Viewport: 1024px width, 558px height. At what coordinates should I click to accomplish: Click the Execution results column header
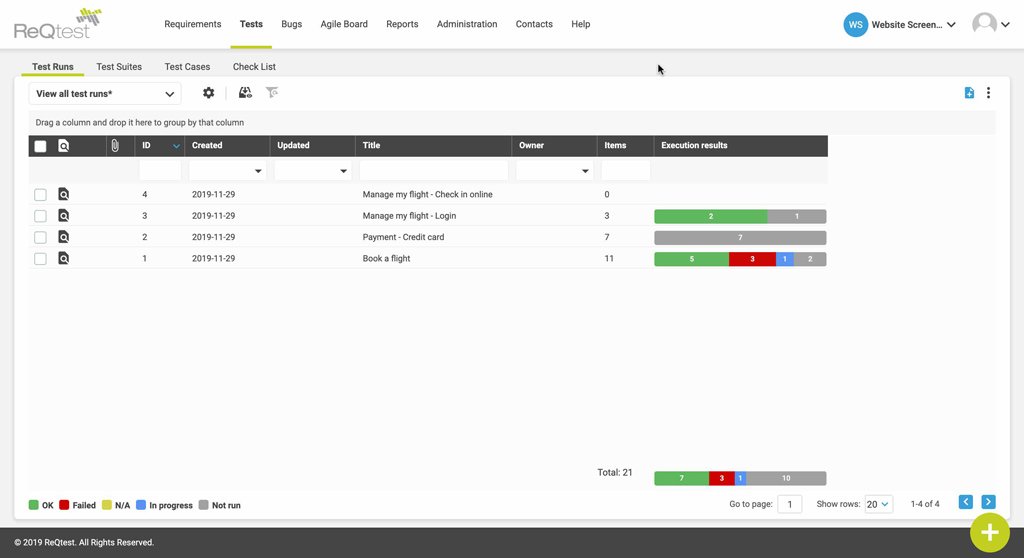pos(694,146)
